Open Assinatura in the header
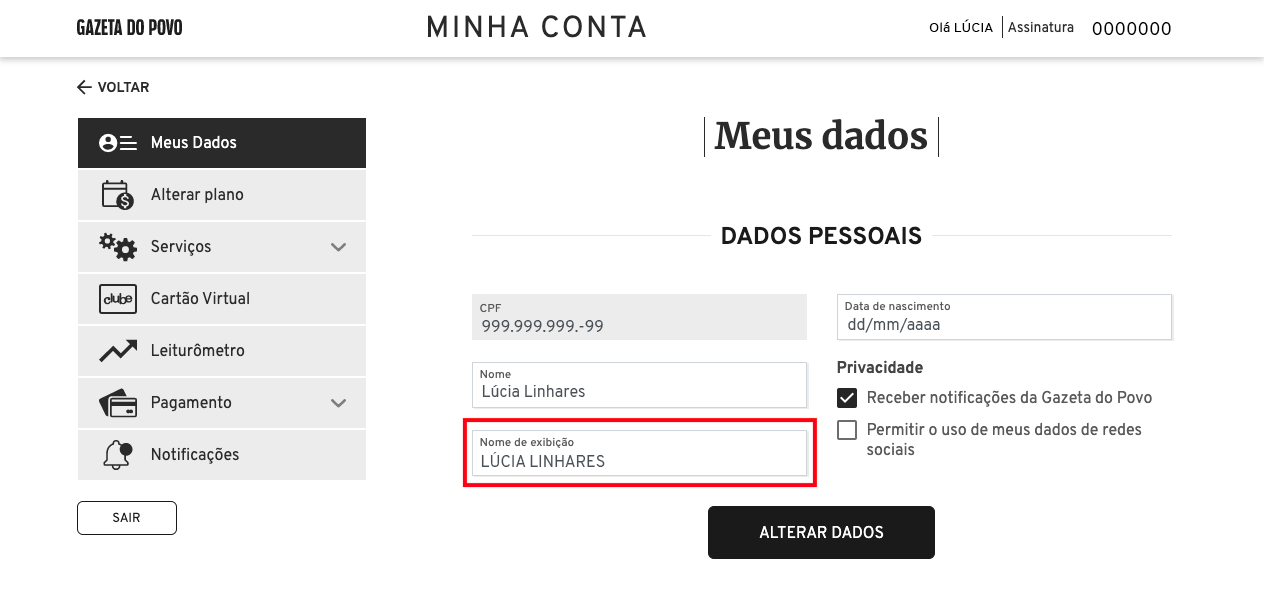The height and width of the screenshot is (606, 1264). pyautogui.click(x=1041, y=27)
